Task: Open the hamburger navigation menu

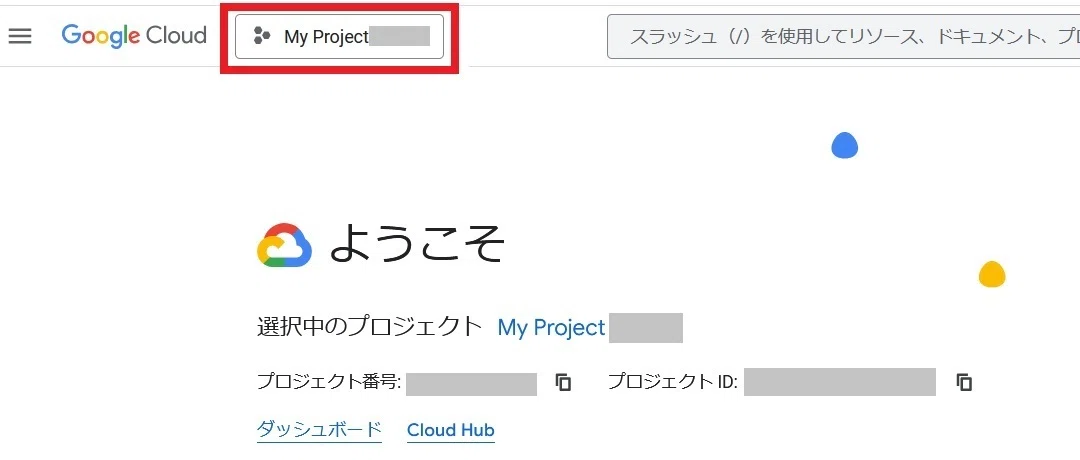Action: pyautogui.click(x=20, y=36)
